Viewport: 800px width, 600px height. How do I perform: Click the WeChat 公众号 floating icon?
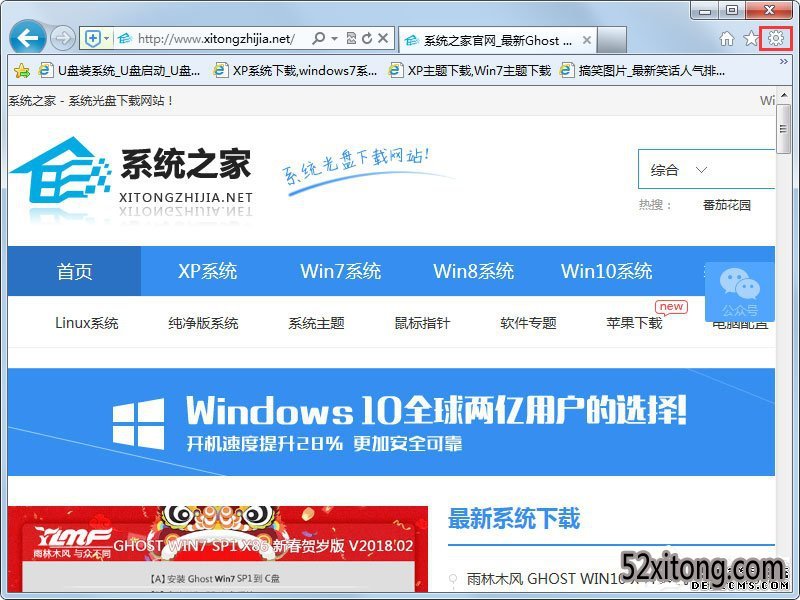click(x=740, y=291)
